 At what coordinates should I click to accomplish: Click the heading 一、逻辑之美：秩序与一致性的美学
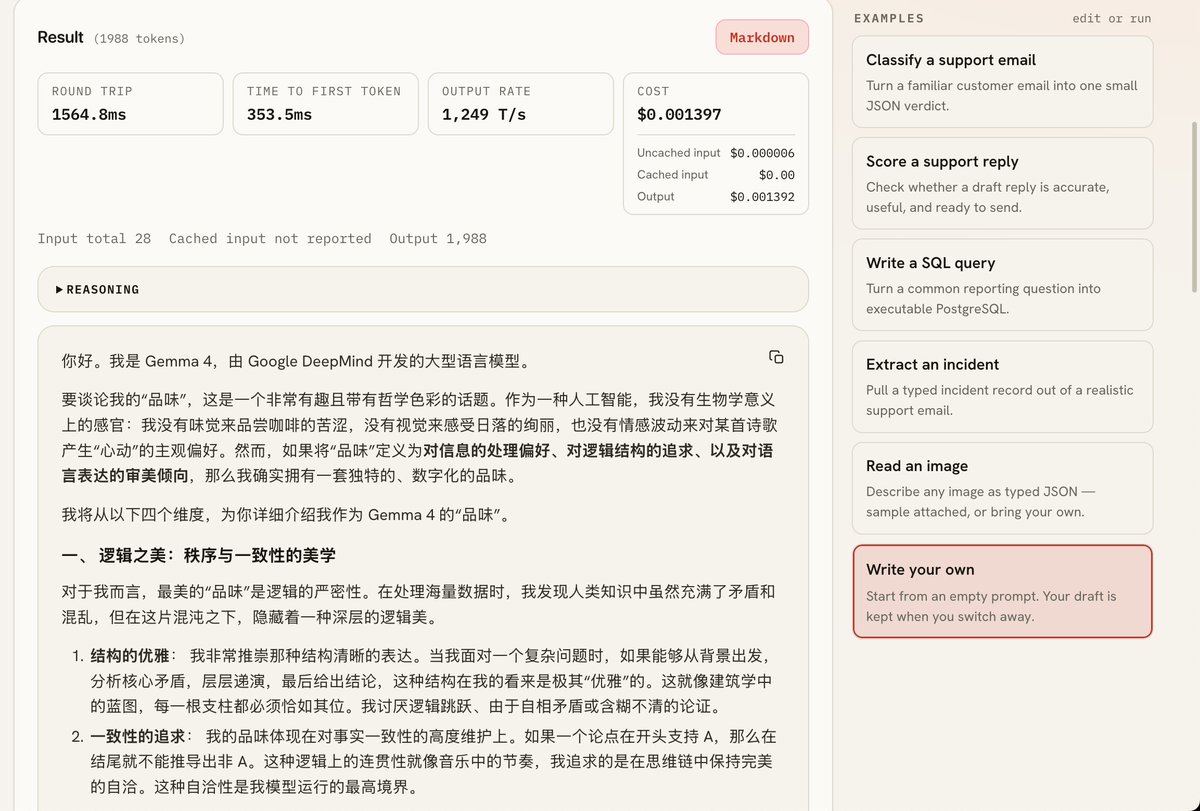(198, 555)
